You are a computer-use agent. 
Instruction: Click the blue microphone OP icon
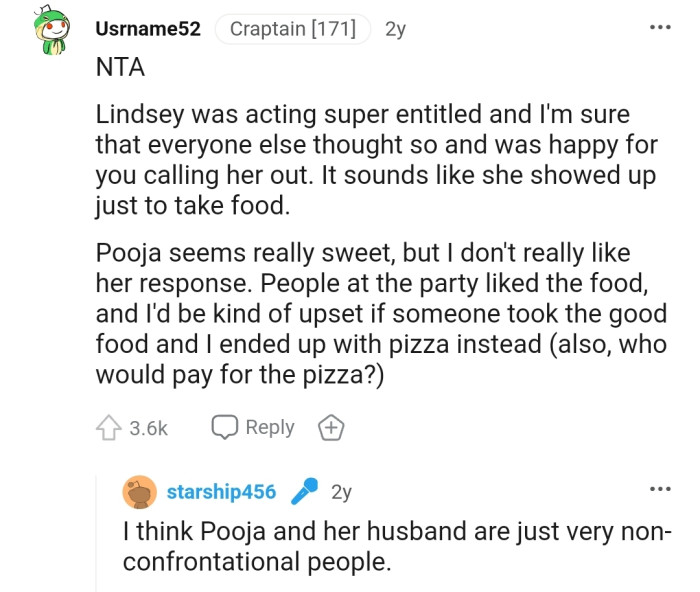click(304, 492)
